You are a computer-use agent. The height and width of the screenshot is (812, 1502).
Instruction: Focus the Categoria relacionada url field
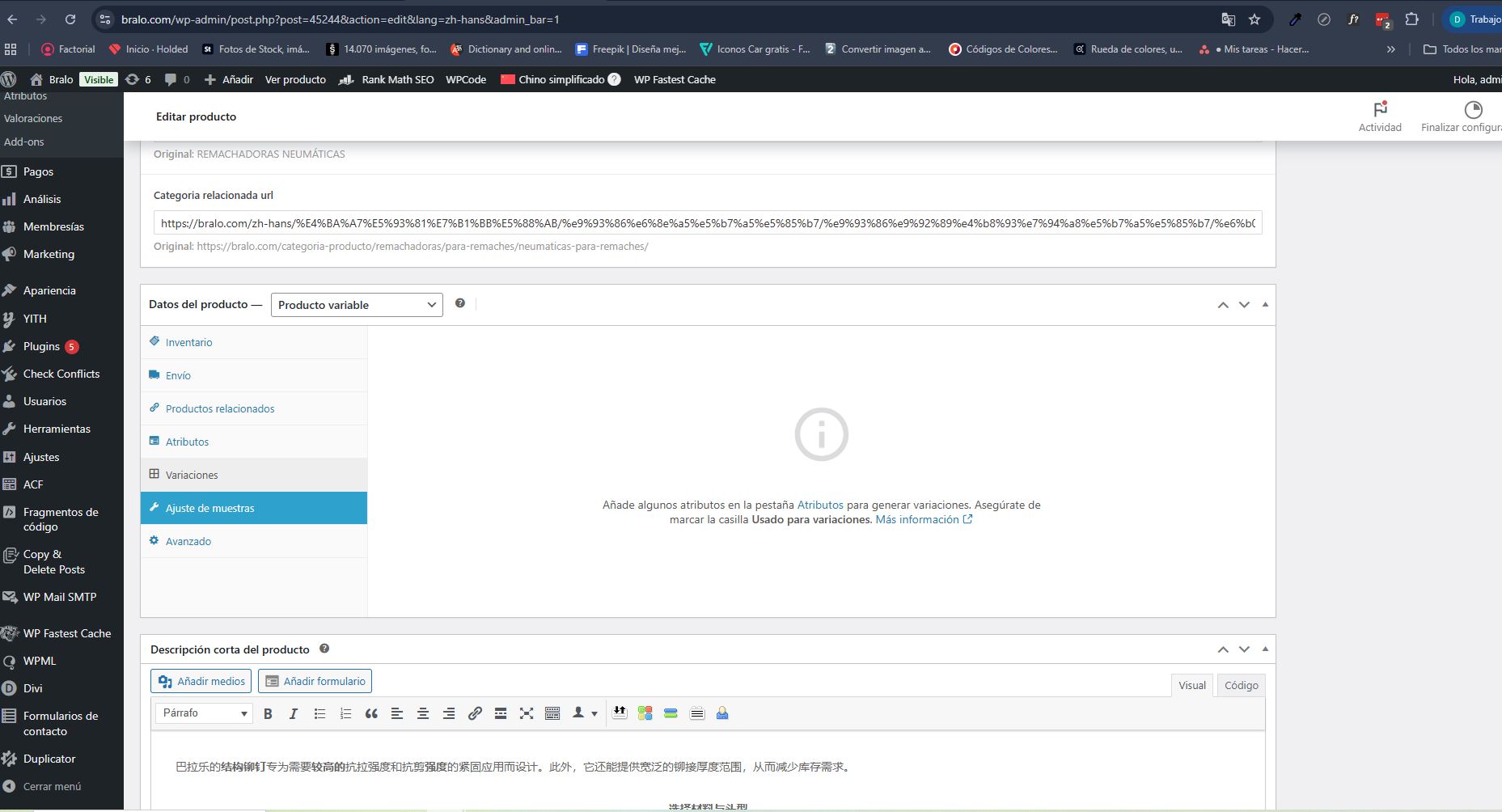coord(708,223)
